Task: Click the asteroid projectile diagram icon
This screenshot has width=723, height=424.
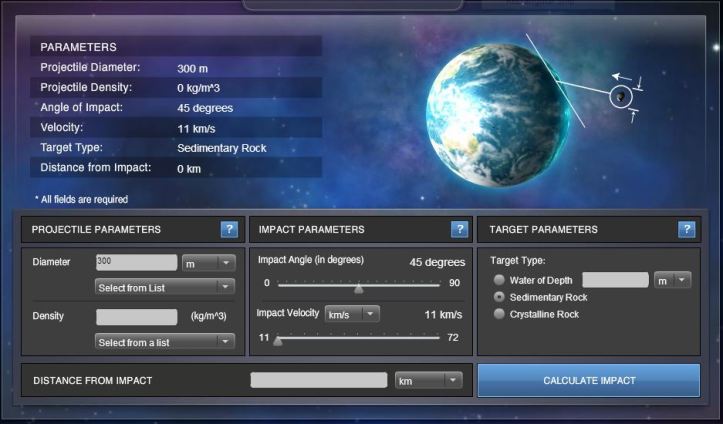Action: [621, 96]
